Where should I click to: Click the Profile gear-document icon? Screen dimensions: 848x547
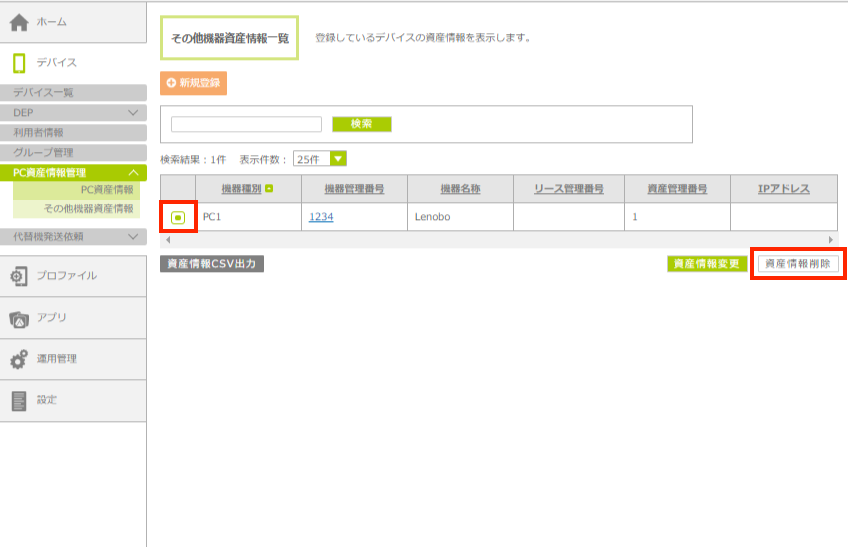click(x=18, y=276)
